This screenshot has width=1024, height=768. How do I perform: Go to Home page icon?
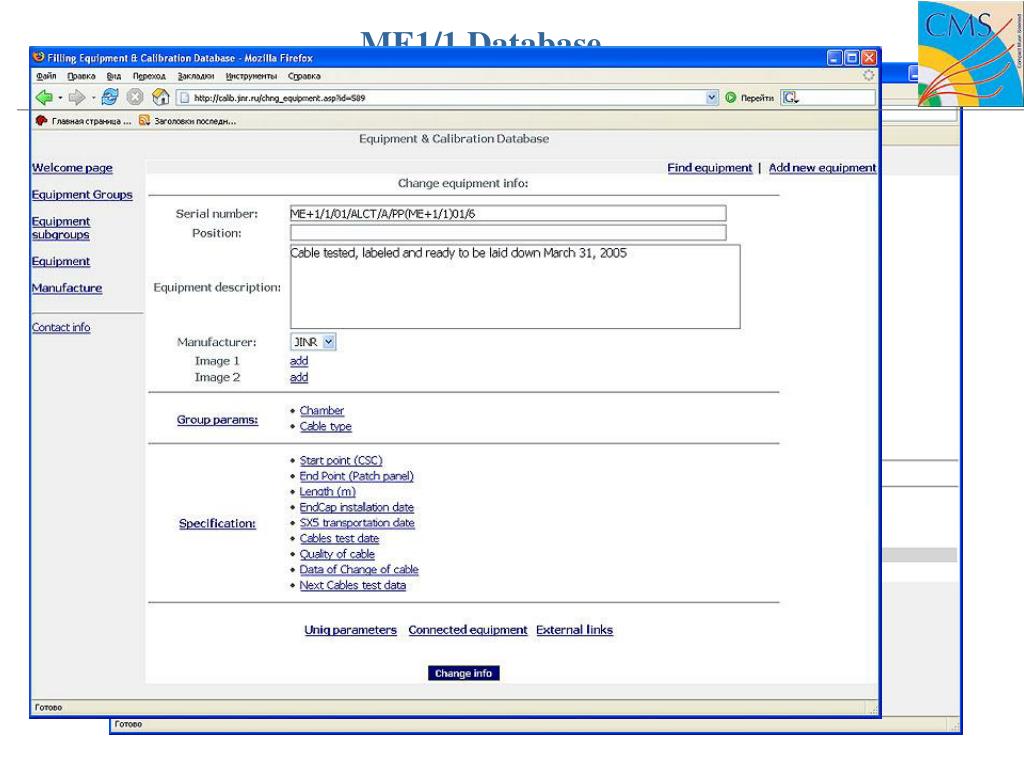point(160,97)
